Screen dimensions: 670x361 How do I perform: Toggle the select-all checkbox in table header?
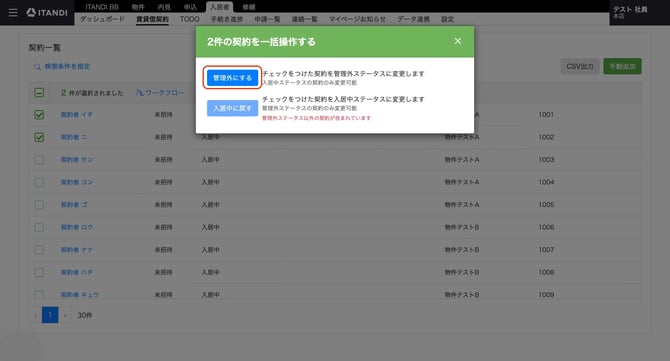[x=39, y=93]
